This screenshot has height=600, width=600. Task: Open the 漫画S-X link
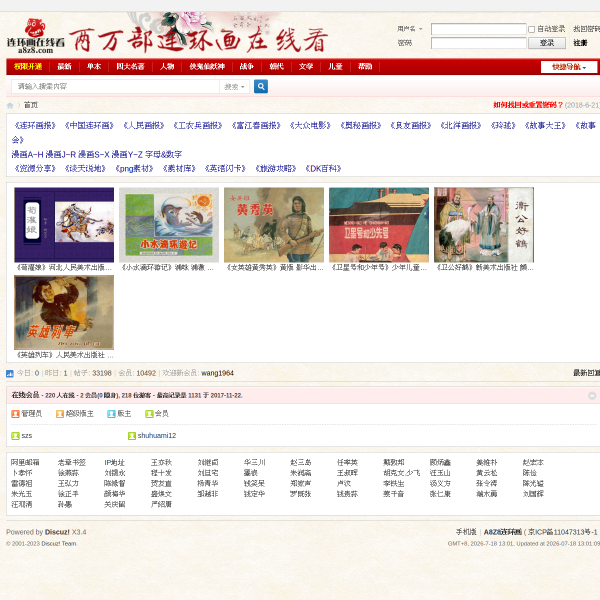pyautogui.click(x=94, y=155)
